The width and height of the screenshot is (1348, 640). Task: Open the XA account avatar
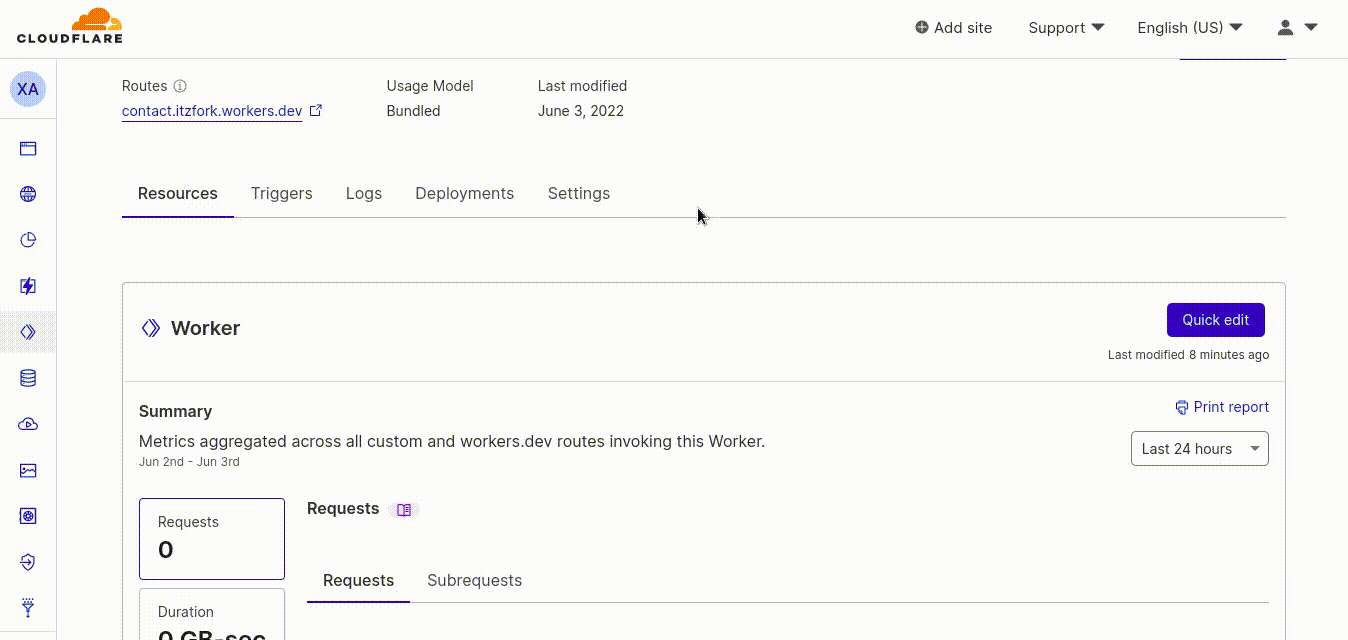pyautogui.click(x=28, y=89)
